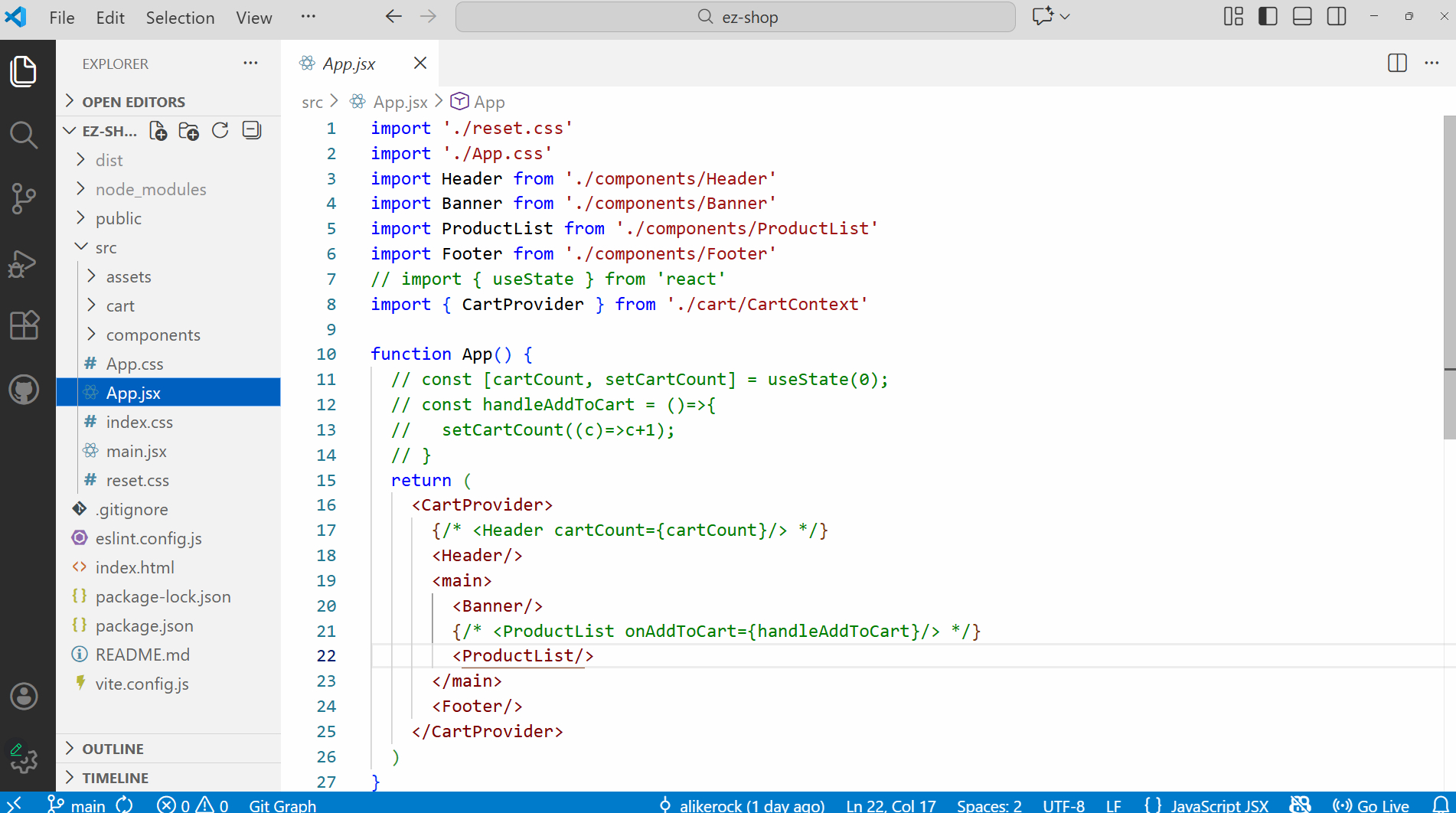Open Git Graph from the status bar
The width and height of the screenshot is (1456, 813).
[x=282, y=805]
